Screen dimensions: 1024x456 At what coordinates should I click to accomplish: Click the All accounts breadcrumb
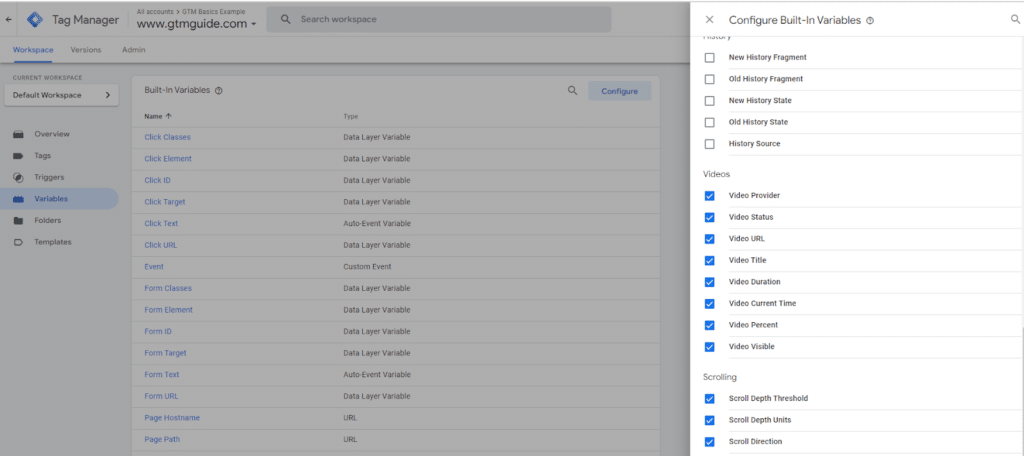point(154,12)
